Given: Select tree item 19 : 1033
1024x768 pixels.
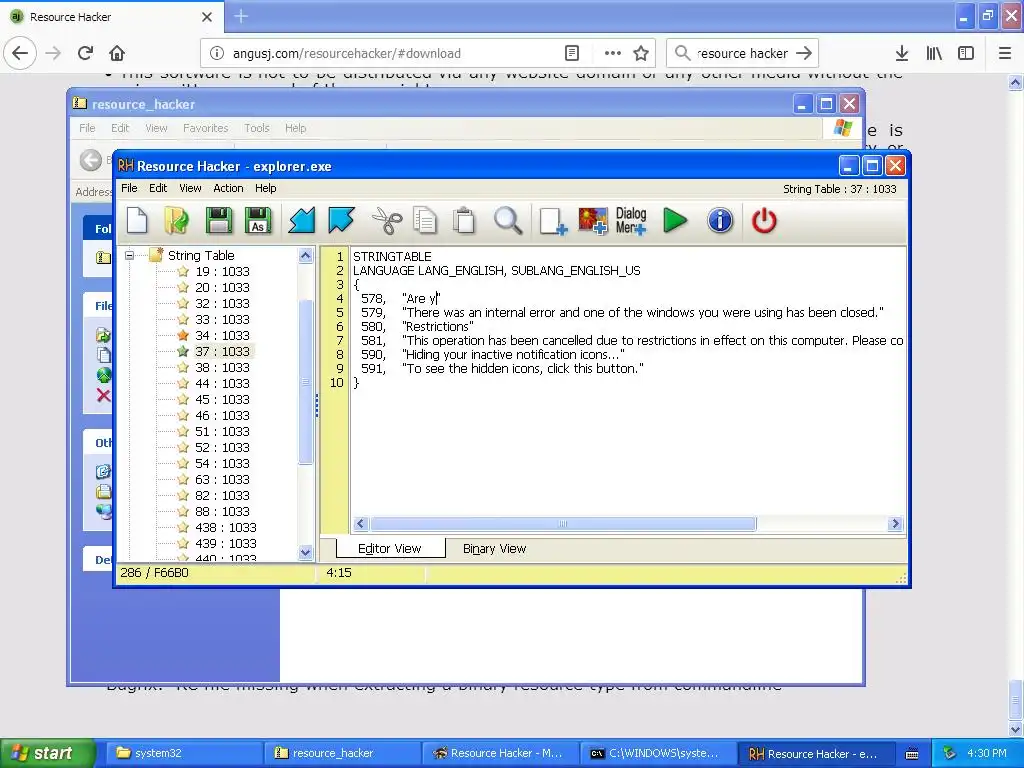Looking at the screenshot, I should coord(222,272).
